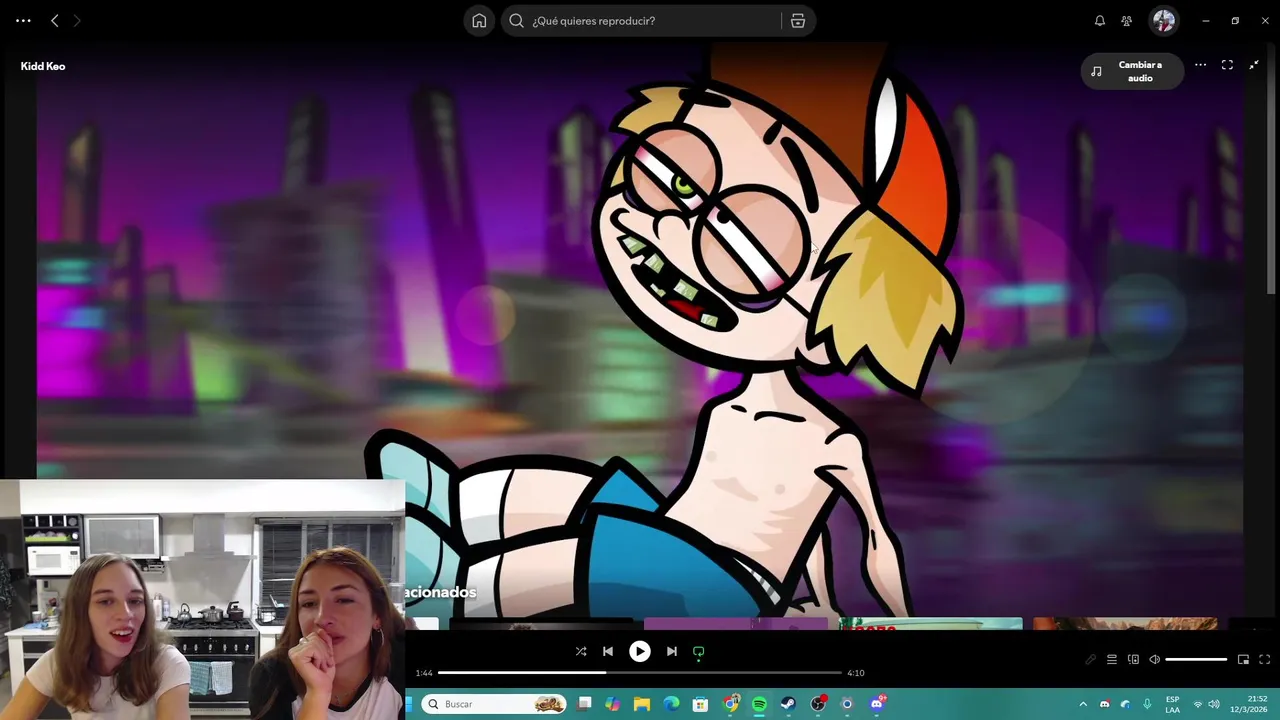
Task: Open Microsoft Edge from taskbar
Action: point(672,704)
